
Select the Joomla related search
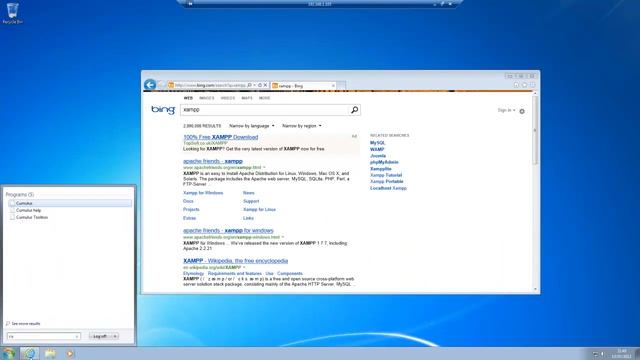[378, 156]
